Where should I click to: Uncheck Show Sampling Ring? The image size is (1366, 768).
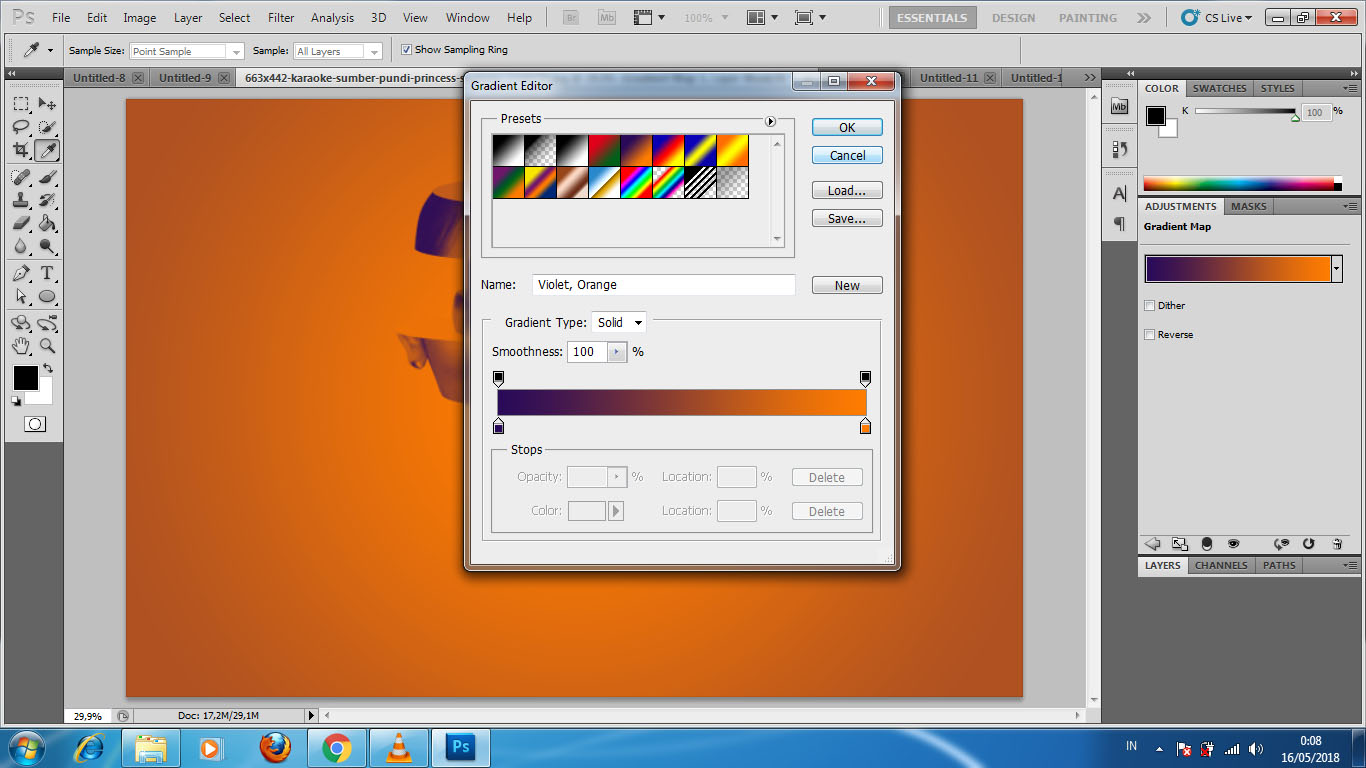(406, 50)
